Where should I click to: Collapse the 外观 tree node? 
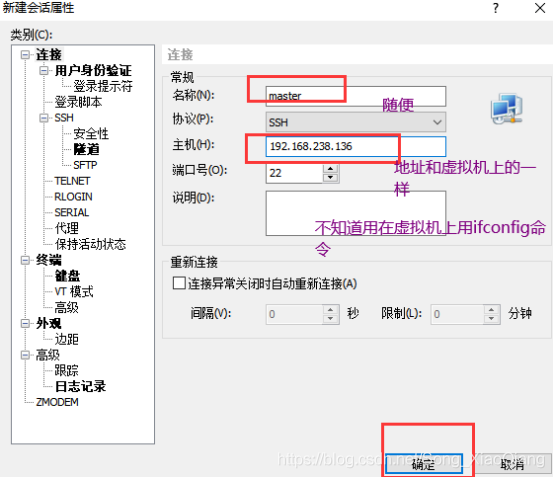coord(25,323)
